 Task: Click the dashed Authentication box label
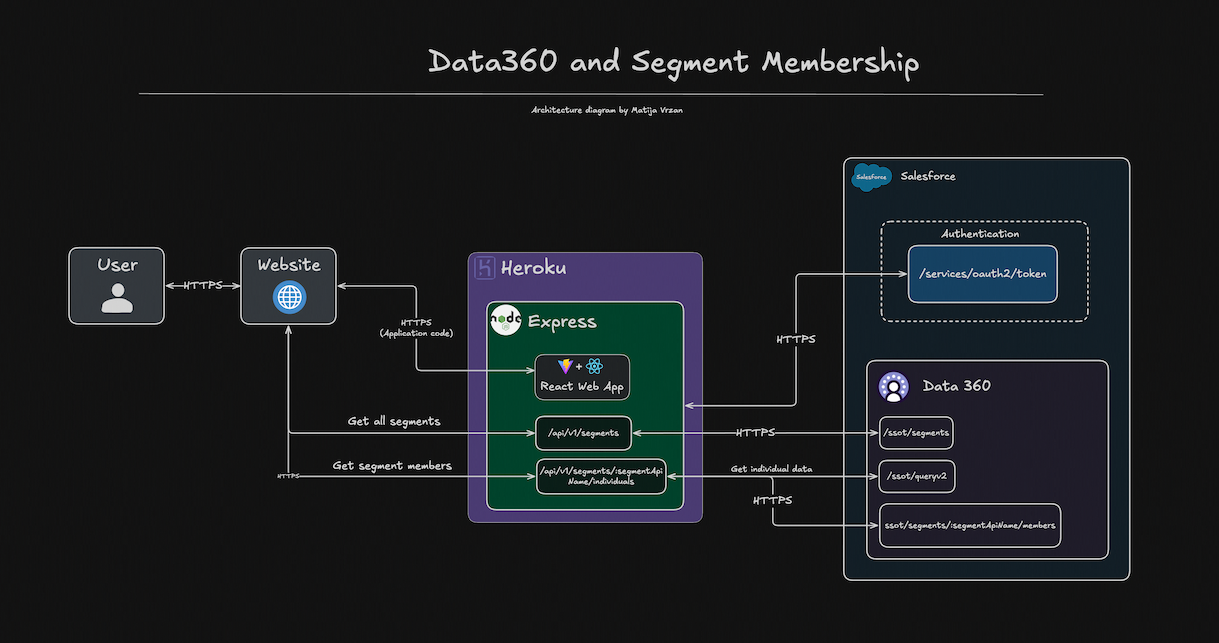pos(980,234)
